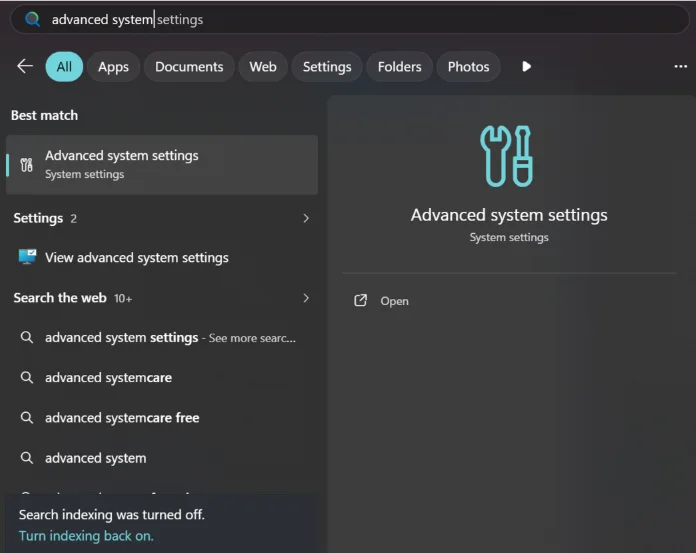Click the search magnifier icon in search box
This screenshot has width=696, height=553.
(x=32, y=20)
